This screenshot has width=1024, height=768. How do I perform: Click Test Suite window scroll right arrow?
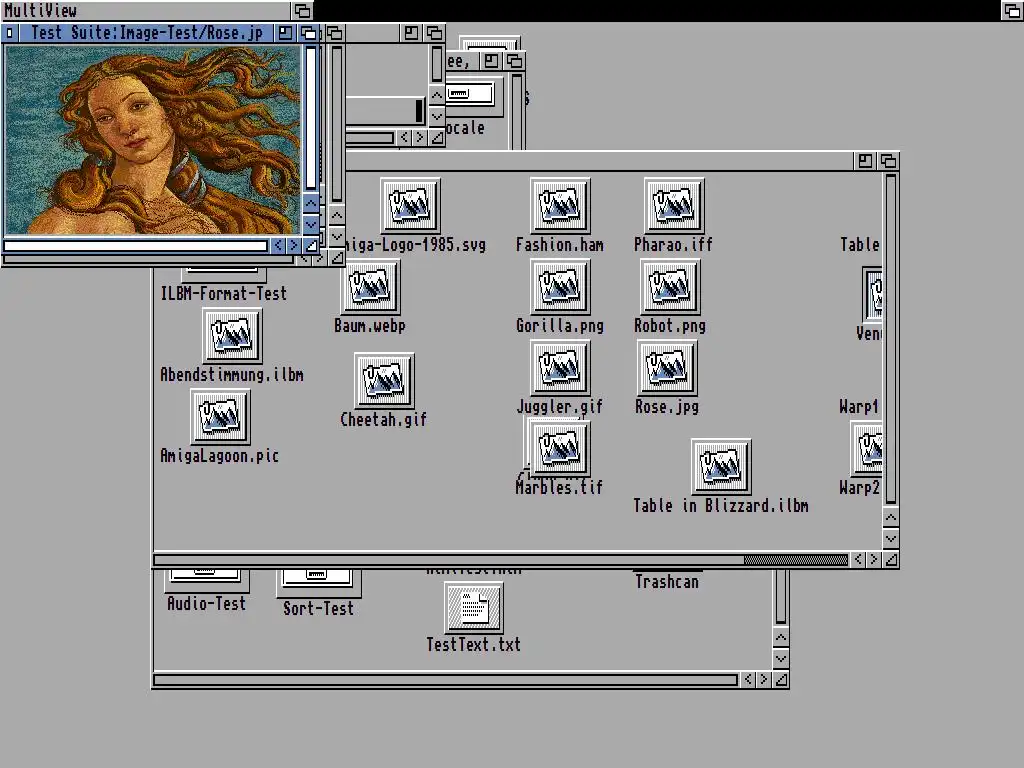pyautogui.click(x=764, y=680)
